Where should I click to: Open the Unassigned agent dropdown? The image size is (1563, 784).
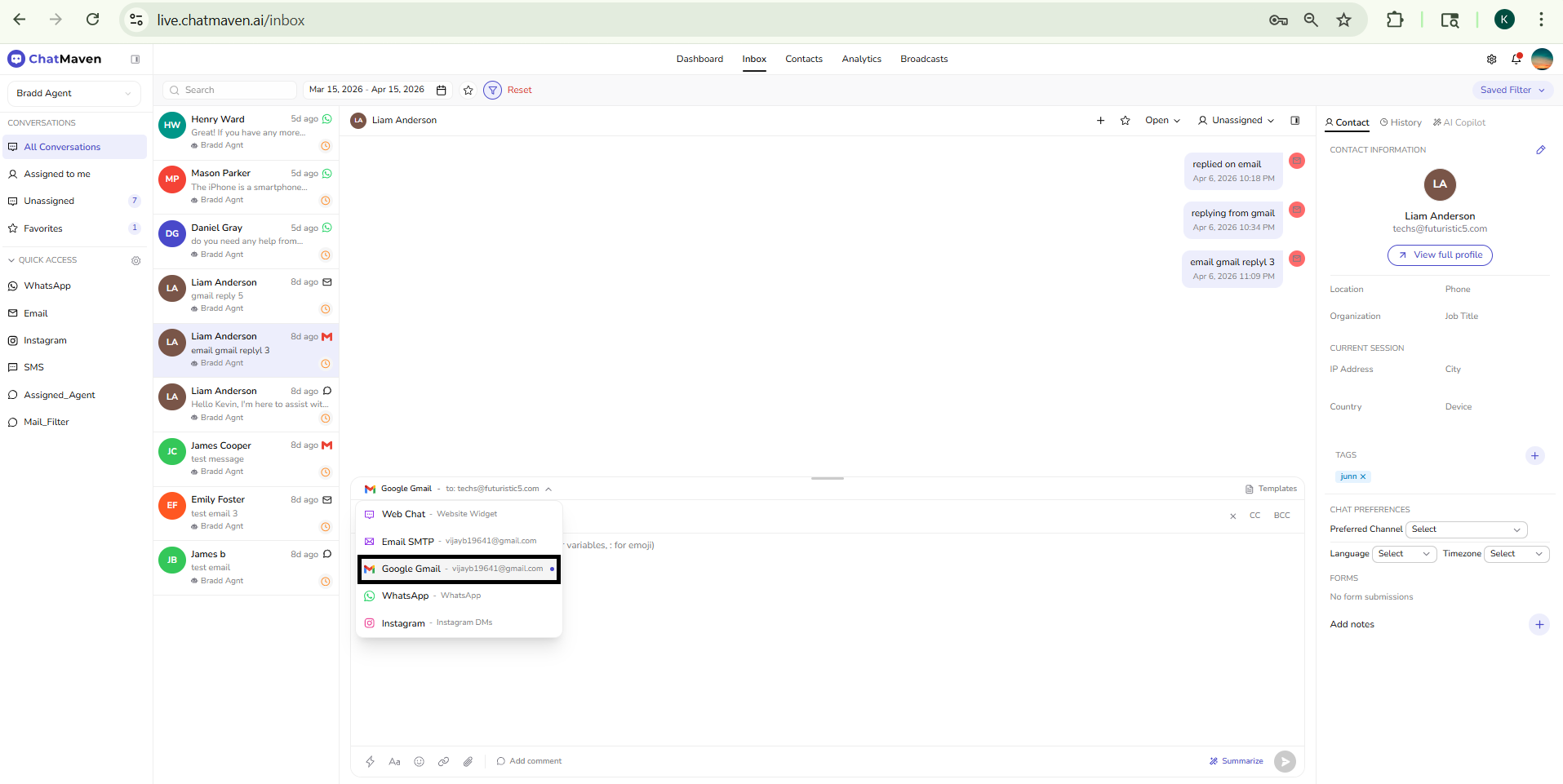tap(1236, 121)
